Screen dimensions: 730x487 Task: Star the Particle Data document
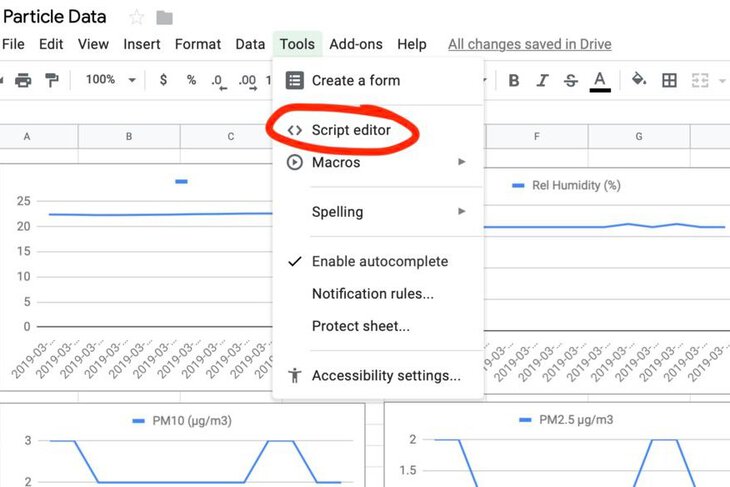(x=137, y=17)
